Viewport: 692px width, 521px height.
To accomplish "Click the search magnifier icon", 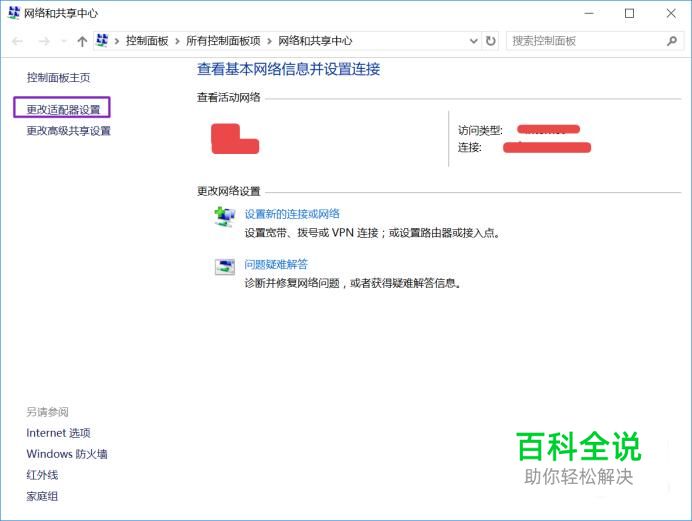I will pyautogui.click(x=672, y=41).
